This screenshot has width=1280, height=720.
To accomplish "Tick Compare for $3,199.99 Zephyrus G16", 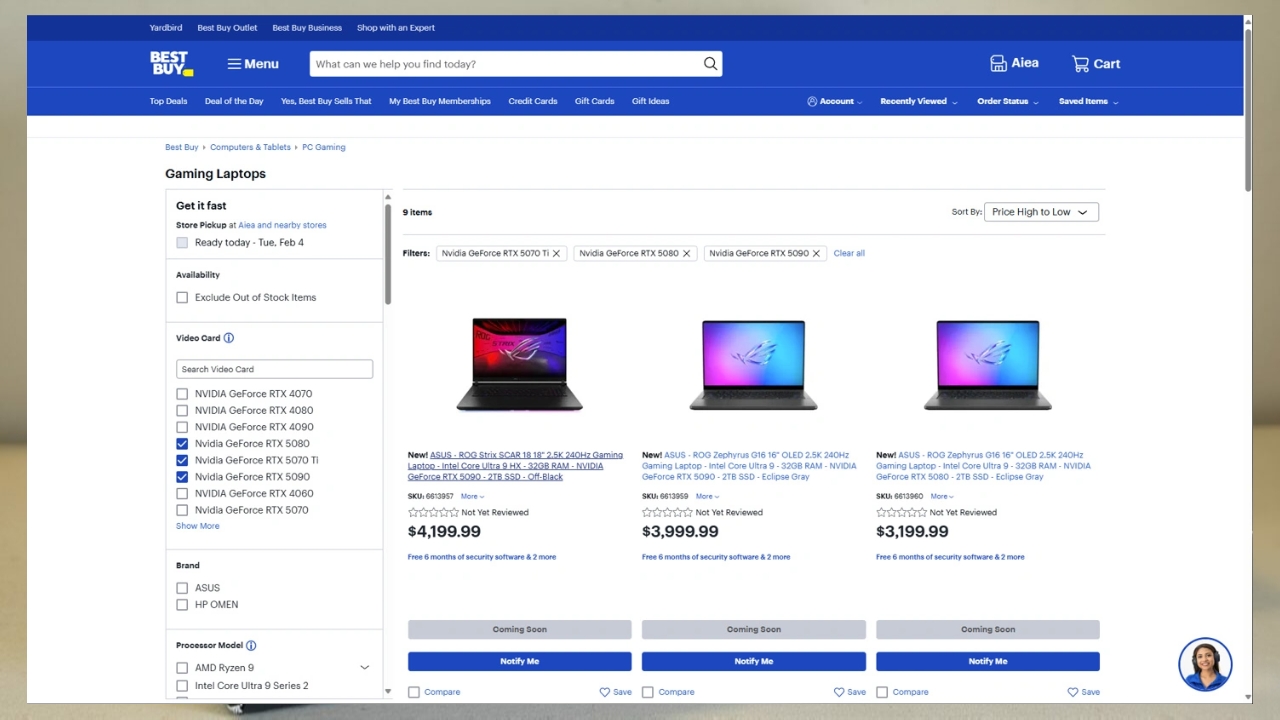I will tap(882, 692).
